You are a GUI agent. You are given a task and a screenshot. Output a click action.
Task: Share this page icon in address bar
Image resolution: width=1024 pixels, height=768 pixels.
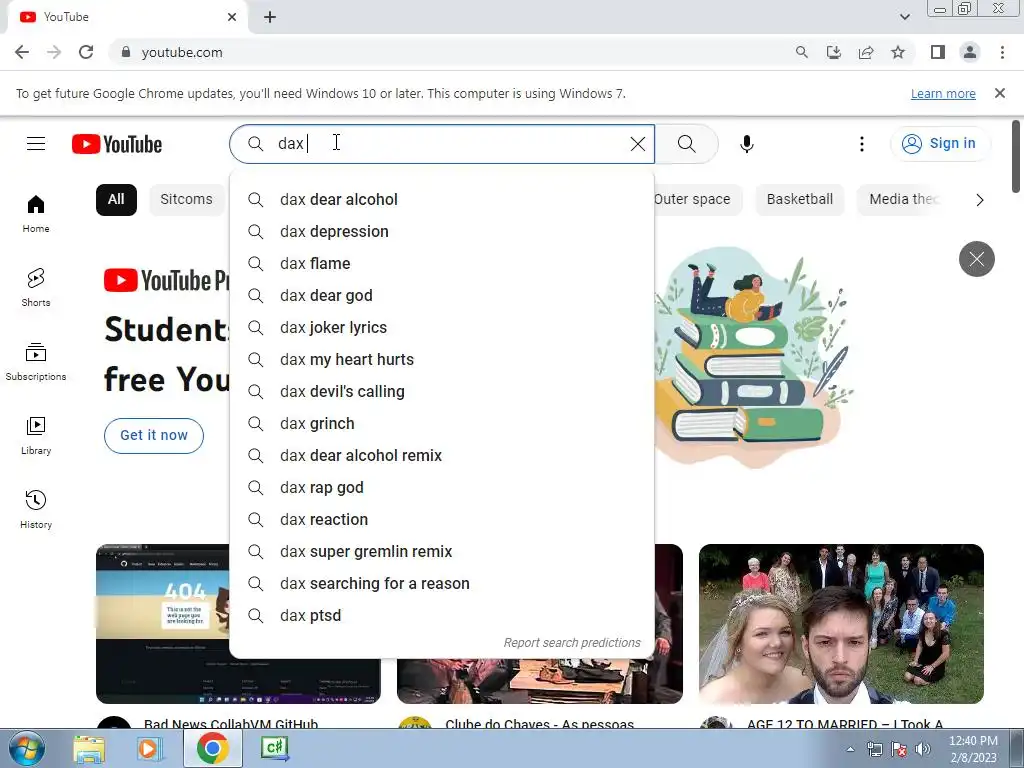pyautogui.click(x=866, y=52)
